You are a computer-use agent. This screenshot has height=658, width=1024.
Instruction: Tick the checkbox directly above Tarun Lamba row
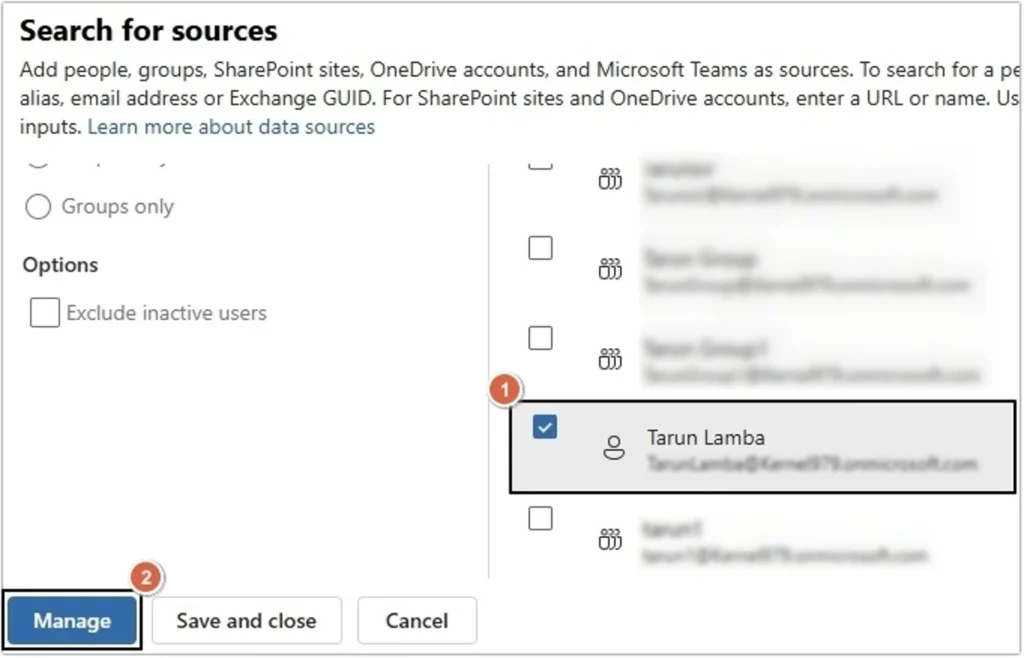[x=540, y=338]
